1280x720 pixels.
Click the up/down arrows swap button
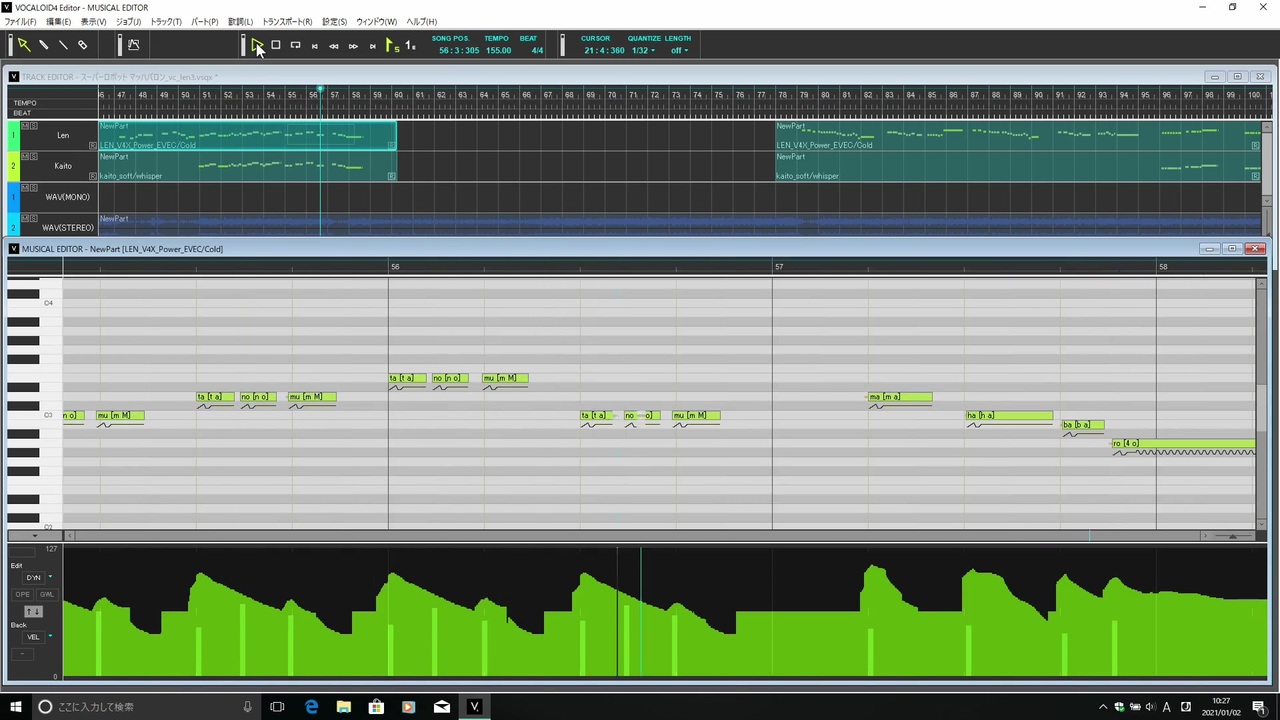(x=33, y=611)
